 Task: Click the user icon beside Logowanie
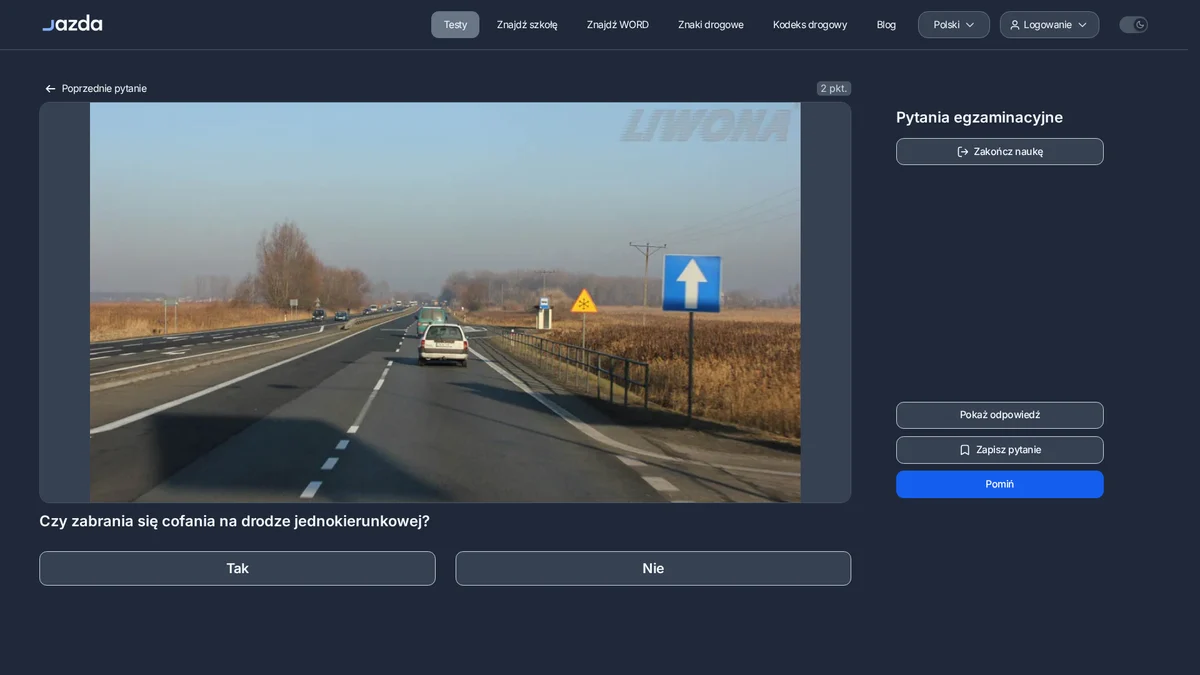(x=1015, y=25)
